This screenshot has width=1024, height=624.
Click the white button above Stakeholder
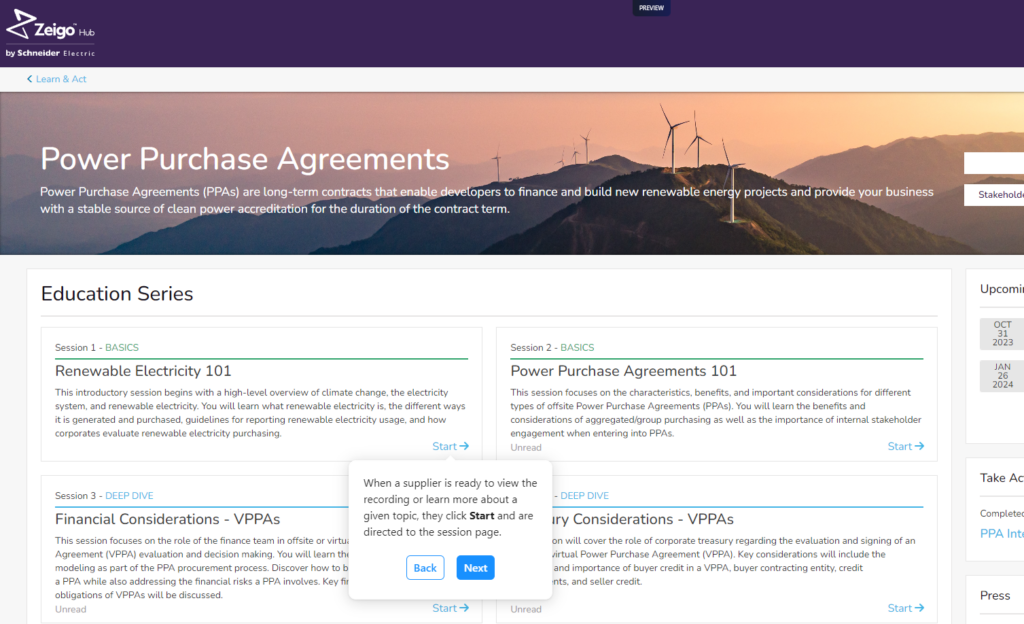click(994, 163)
